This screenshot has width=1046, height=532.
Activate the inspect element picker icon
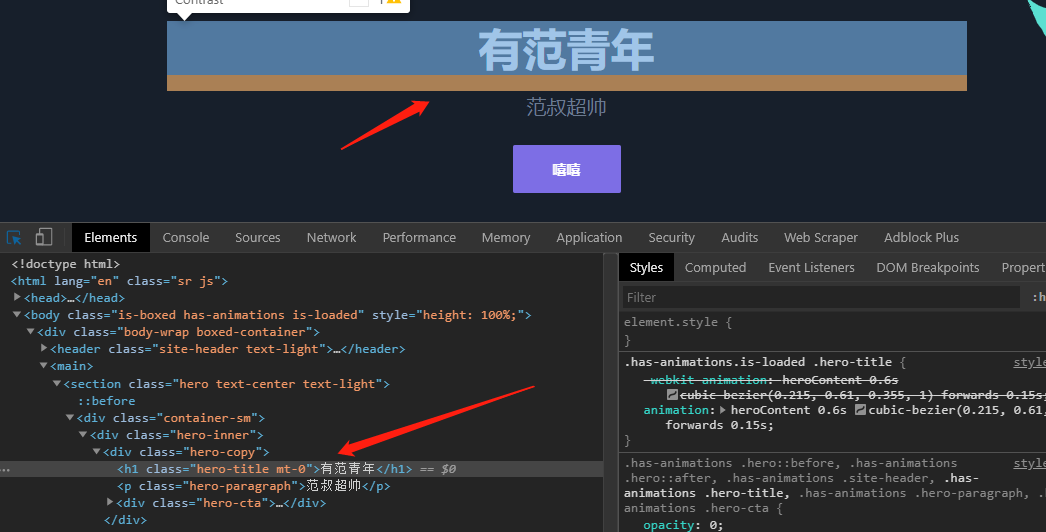click(14, 238)
